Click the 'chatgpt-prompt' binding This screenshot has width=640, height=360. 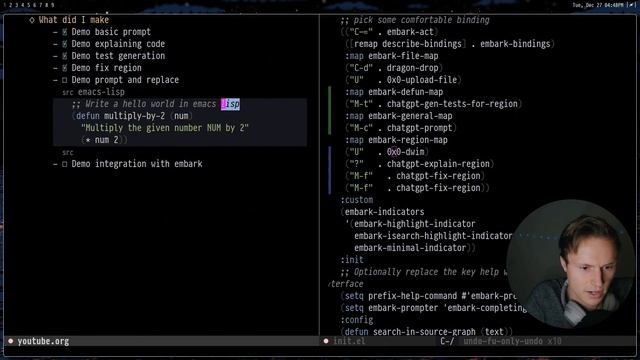tap(419, 128)
